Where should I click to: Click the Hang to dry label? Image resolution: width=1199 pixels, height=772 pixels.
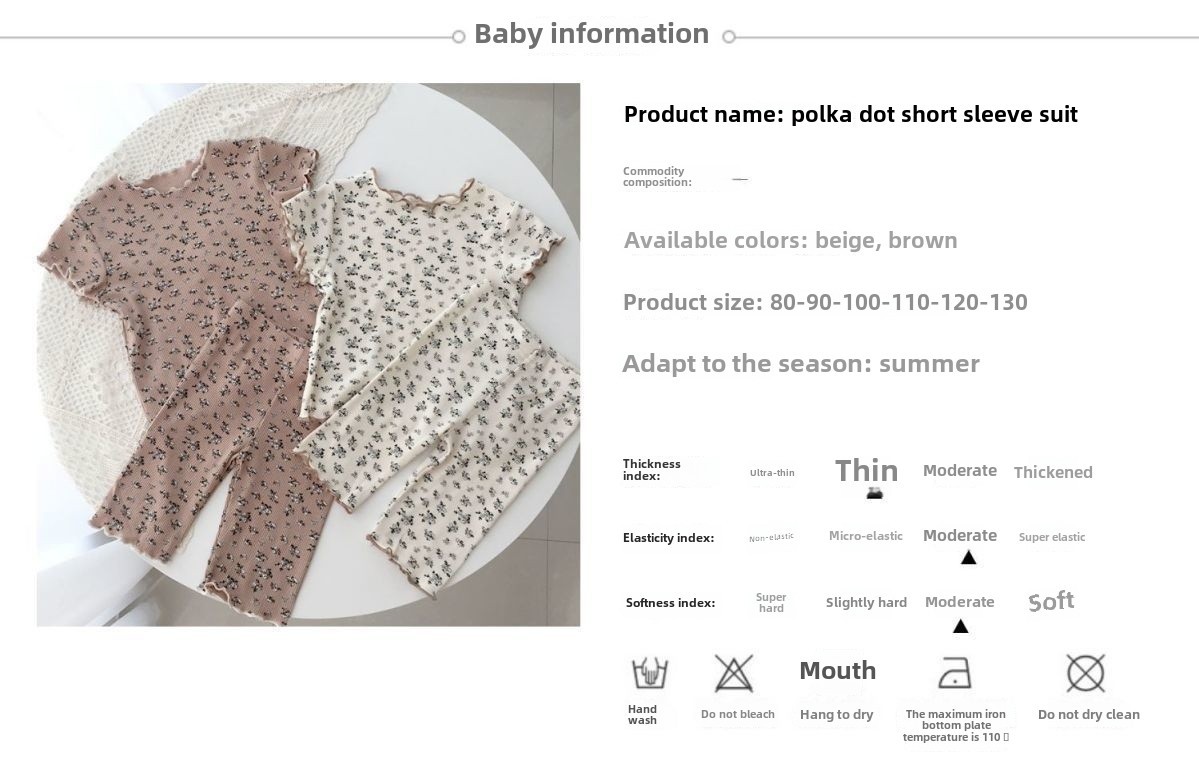point(836,714)
